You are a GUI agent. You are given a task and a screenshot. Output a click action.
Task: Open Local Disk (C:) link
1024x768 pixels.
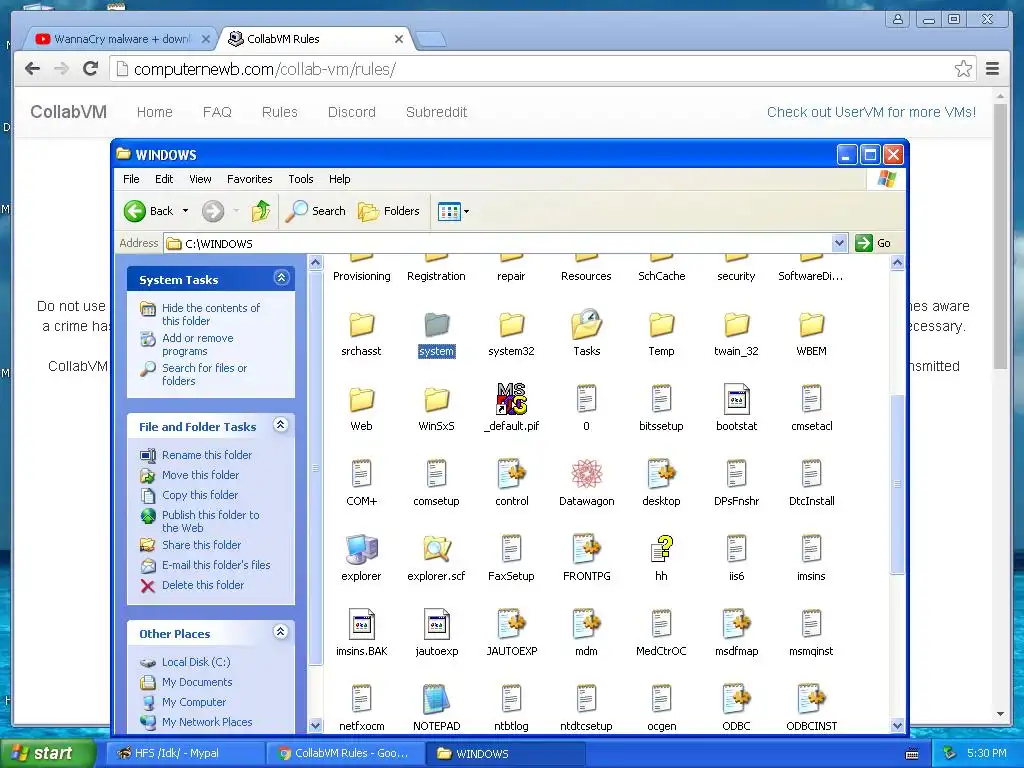coord(196,662)
